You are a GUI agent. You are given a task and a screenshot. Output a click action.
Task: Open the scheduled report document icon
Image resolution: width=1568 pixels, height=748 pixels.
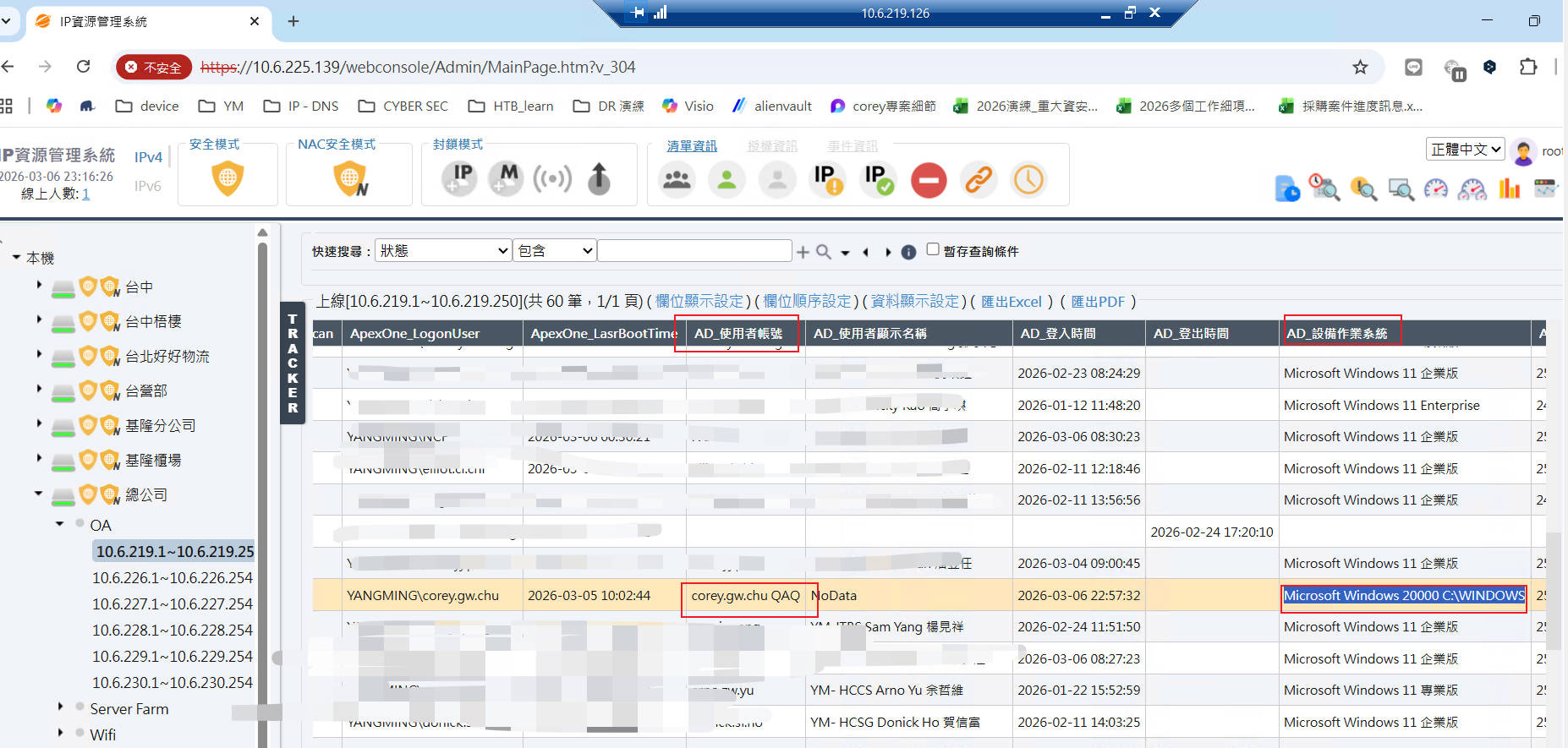(x=1287, y=188)
